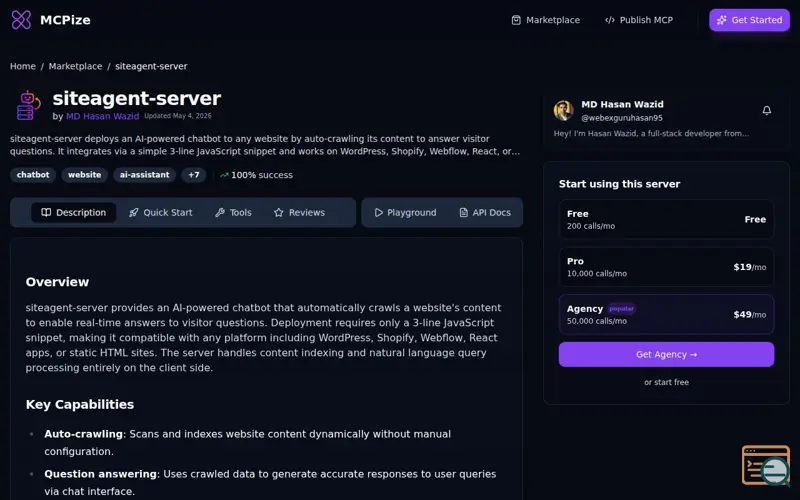
Task: Click the 'Question answering' bullet label
Action: pos(101,474)
